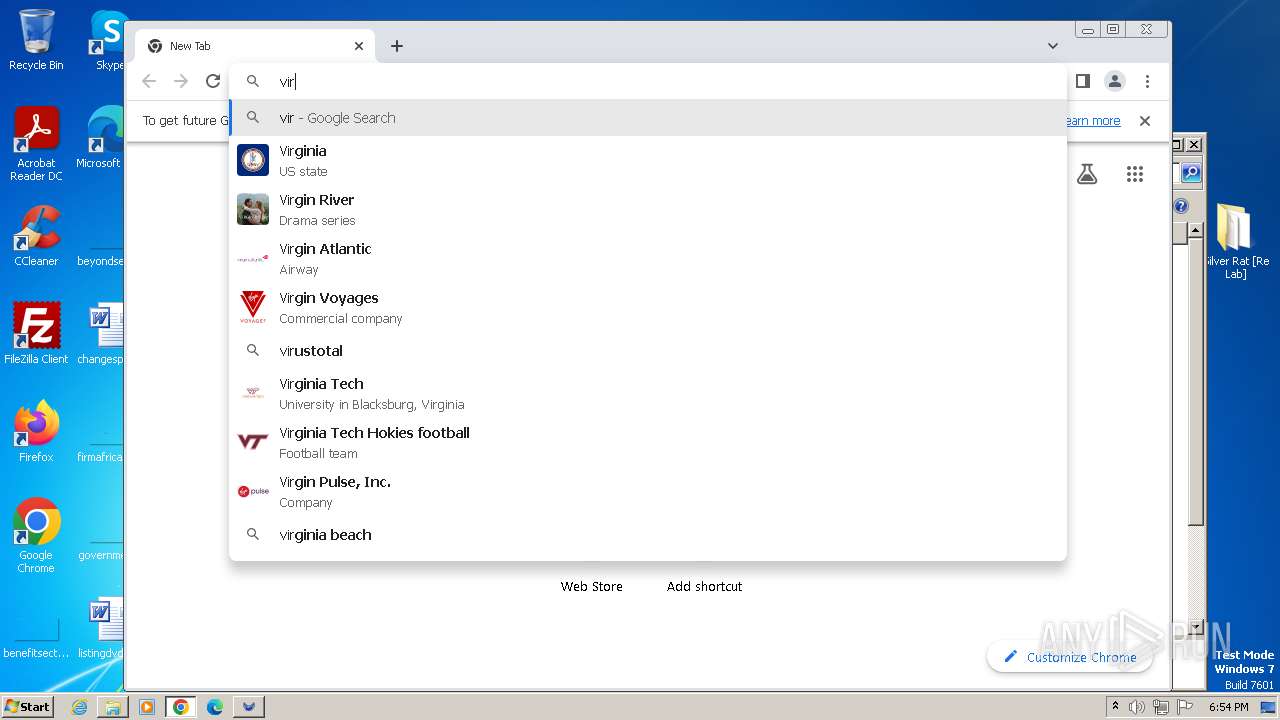Screen dimensions: 1280x720
Task: Select the virginia beach search suggestion
Action: (x=648, y=535)
